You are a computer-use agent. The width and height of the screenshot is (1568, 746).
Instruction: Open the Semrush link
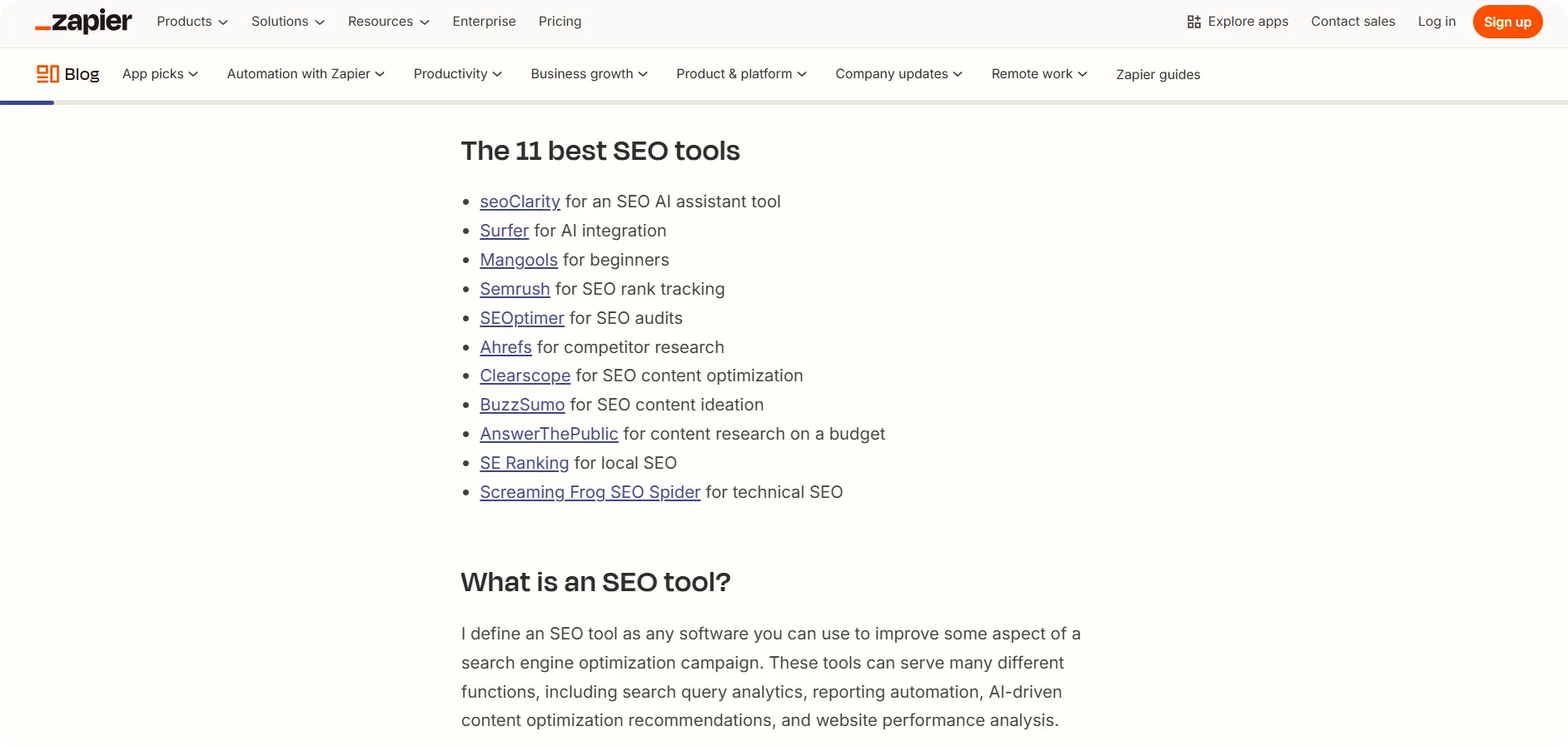[x=515, y=289]
